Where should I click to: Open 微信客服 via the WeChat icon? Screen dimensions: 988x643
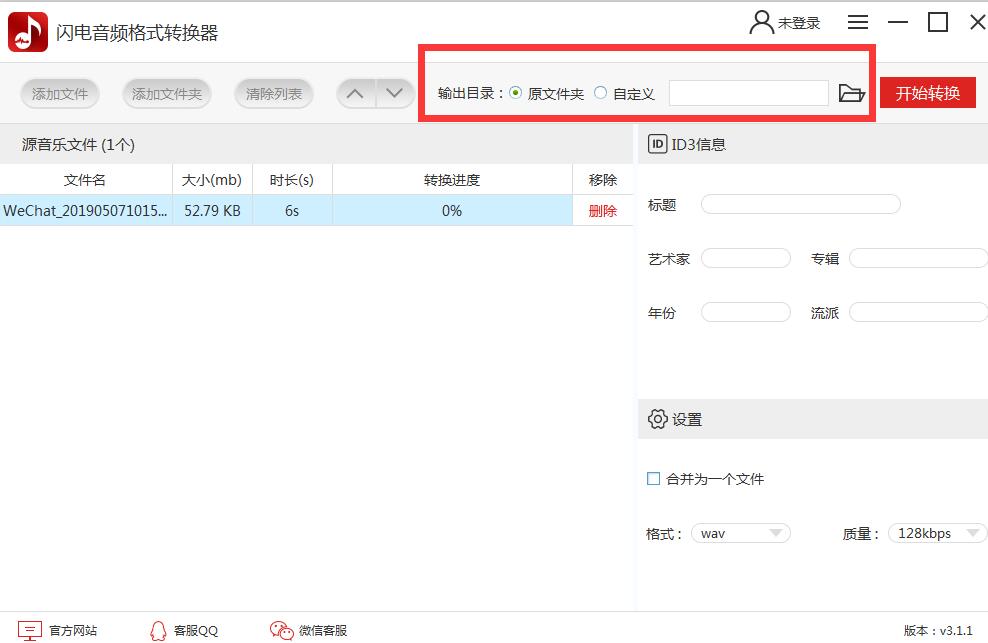click(x=280, y=631)
